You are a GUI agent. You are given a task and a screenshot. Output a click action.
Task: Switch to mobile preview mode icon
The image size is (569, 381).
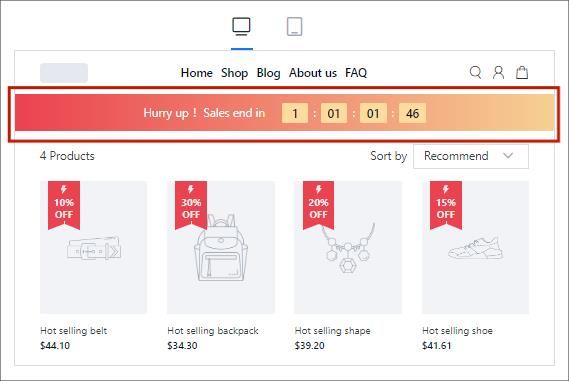pos(294,26)
